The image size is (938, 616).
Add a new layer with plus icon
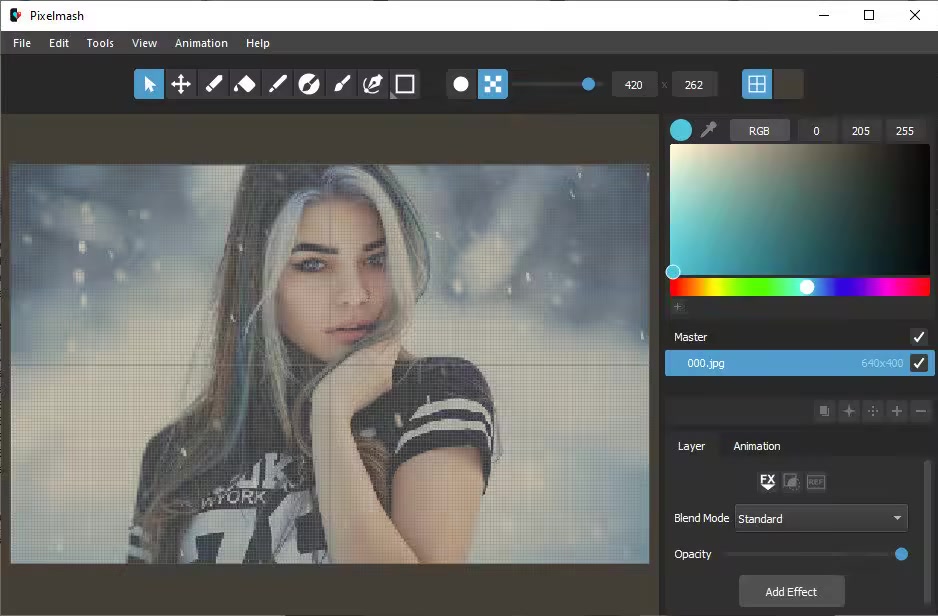coord(897,411)
